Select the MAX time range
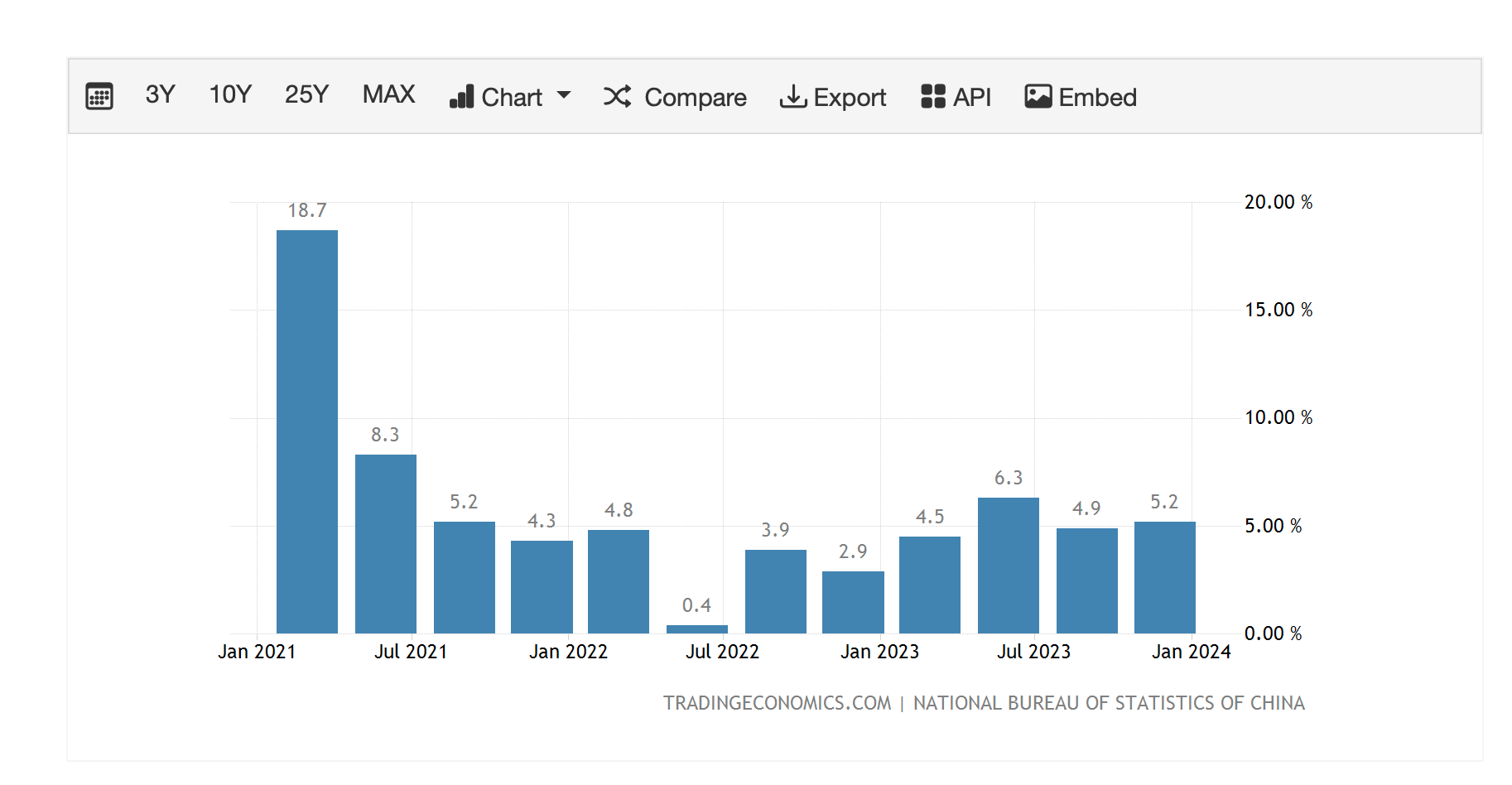The image size is (1512, 785). point(388,95)
